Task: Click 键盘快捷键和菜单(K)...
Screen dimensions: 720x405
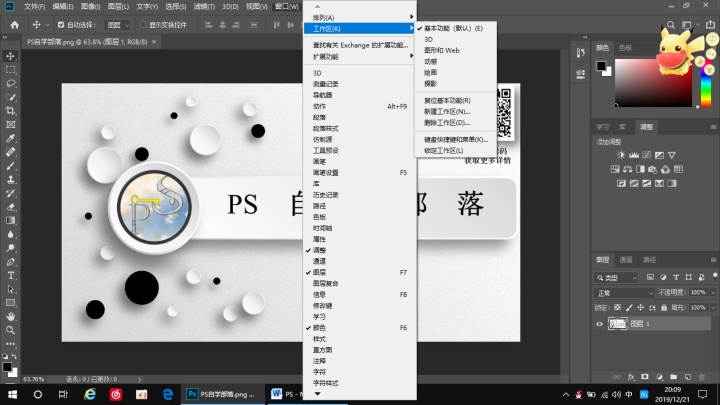Action: [455, 140]
